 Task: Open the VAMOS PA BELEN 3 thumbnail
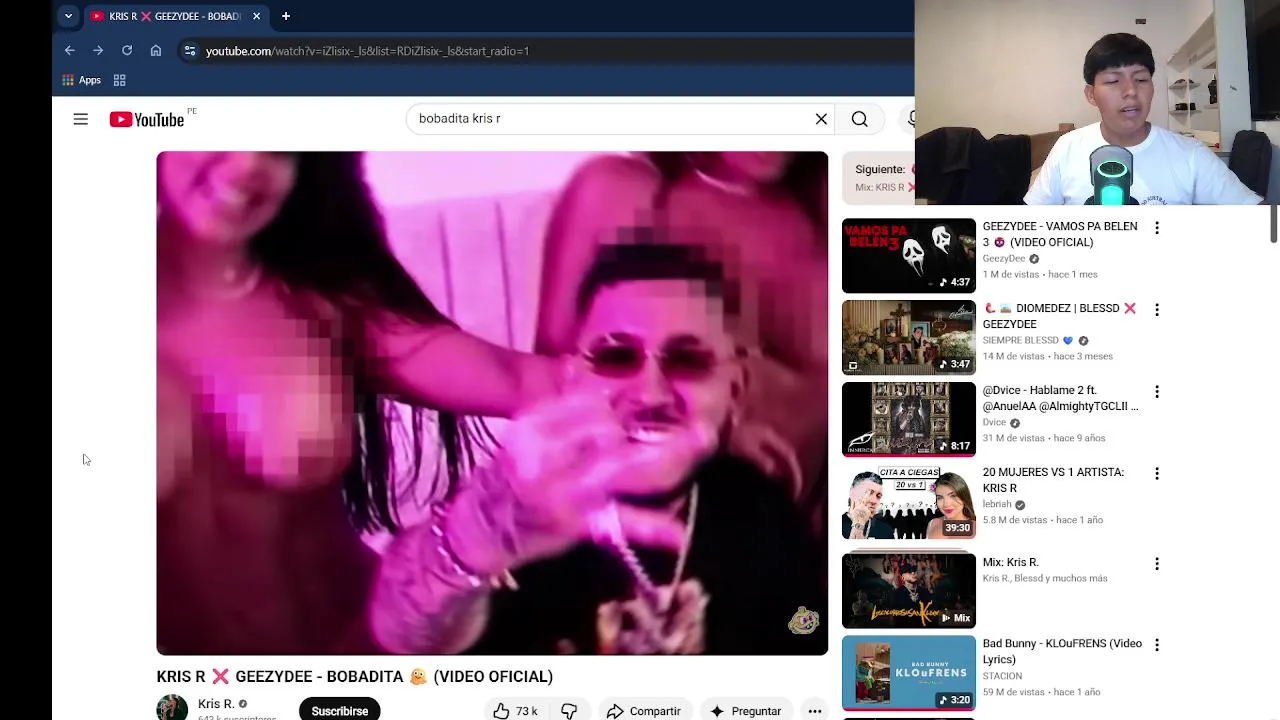tap(909, 255)
